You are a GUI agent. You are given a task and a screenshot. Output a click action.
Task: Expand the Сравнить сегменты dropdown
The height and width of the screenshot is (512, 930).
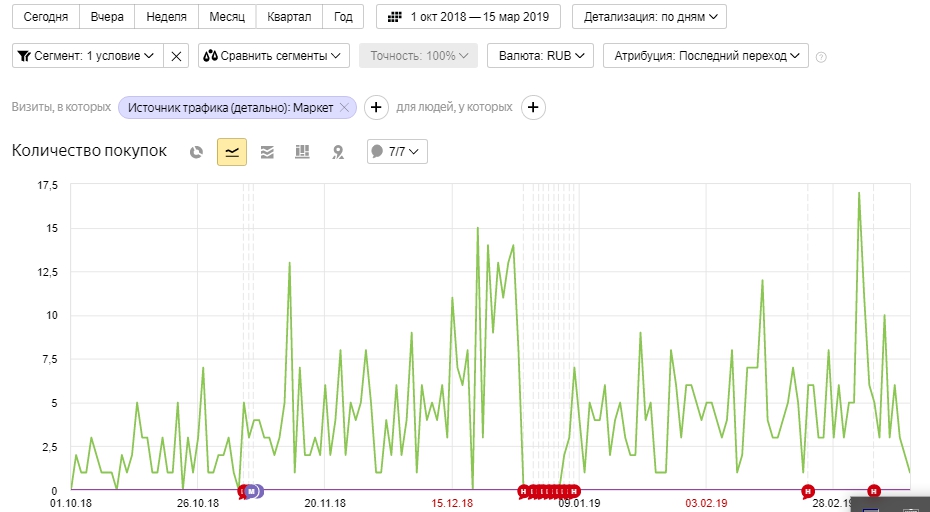(x=273, y=56)
